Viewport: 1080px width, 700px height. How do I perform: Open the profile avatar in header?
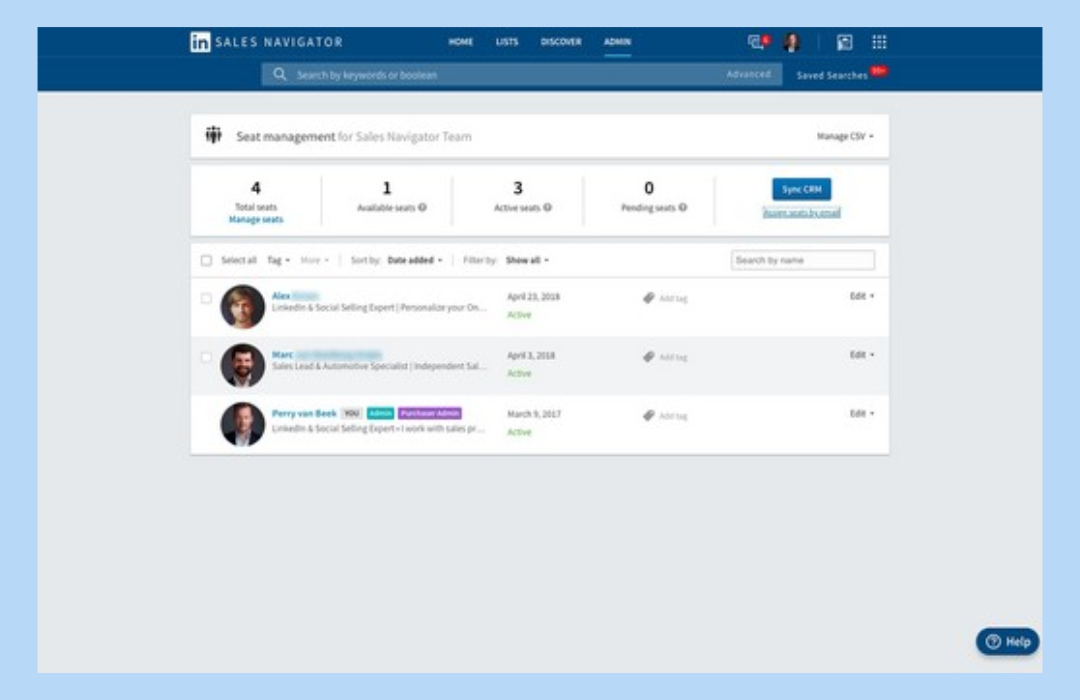pyautogui.click(x=792, y=42)
